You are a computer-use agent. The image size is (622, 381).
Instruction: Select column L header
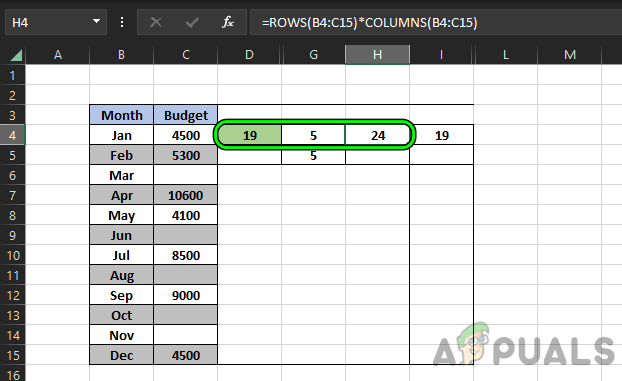pyautogui.click(x=505, y=54)
